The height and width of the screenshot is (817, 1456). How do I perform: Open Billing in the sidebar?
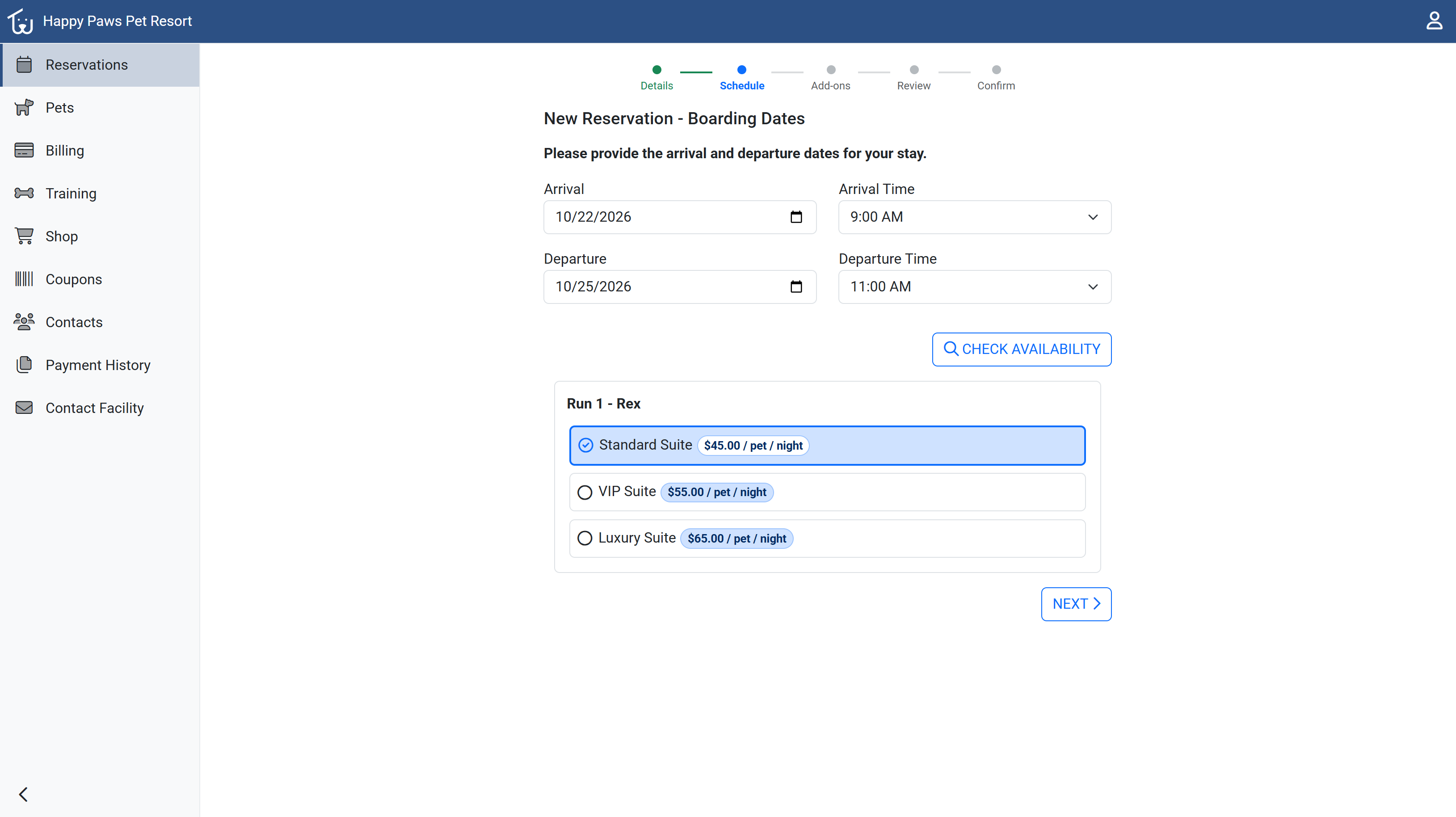pos(101,151)
